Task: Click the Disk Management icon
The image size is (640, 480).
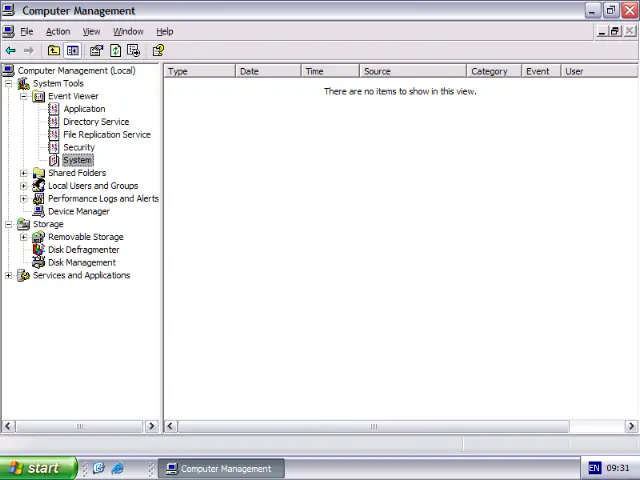Action: (x=39, y=262)
